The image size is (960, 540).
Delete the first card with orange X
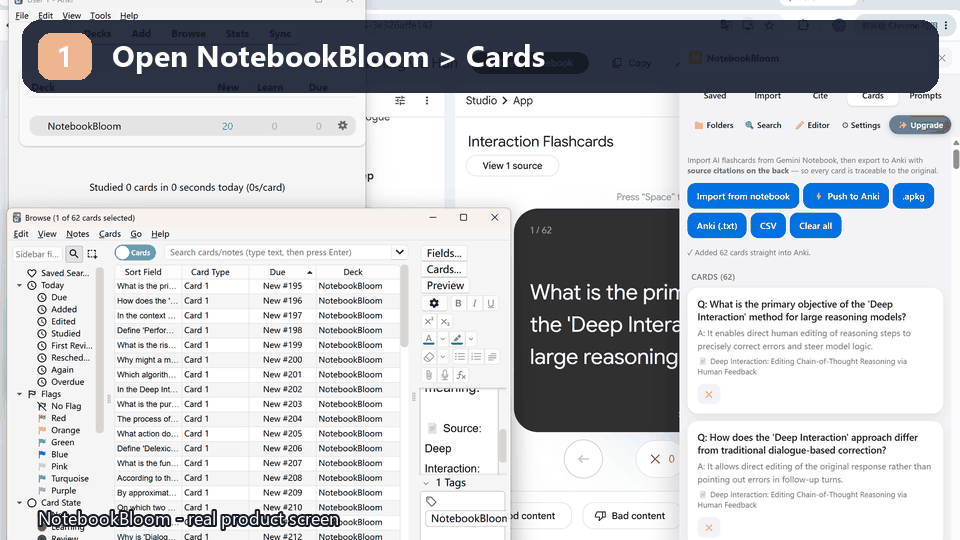[708, 394]
